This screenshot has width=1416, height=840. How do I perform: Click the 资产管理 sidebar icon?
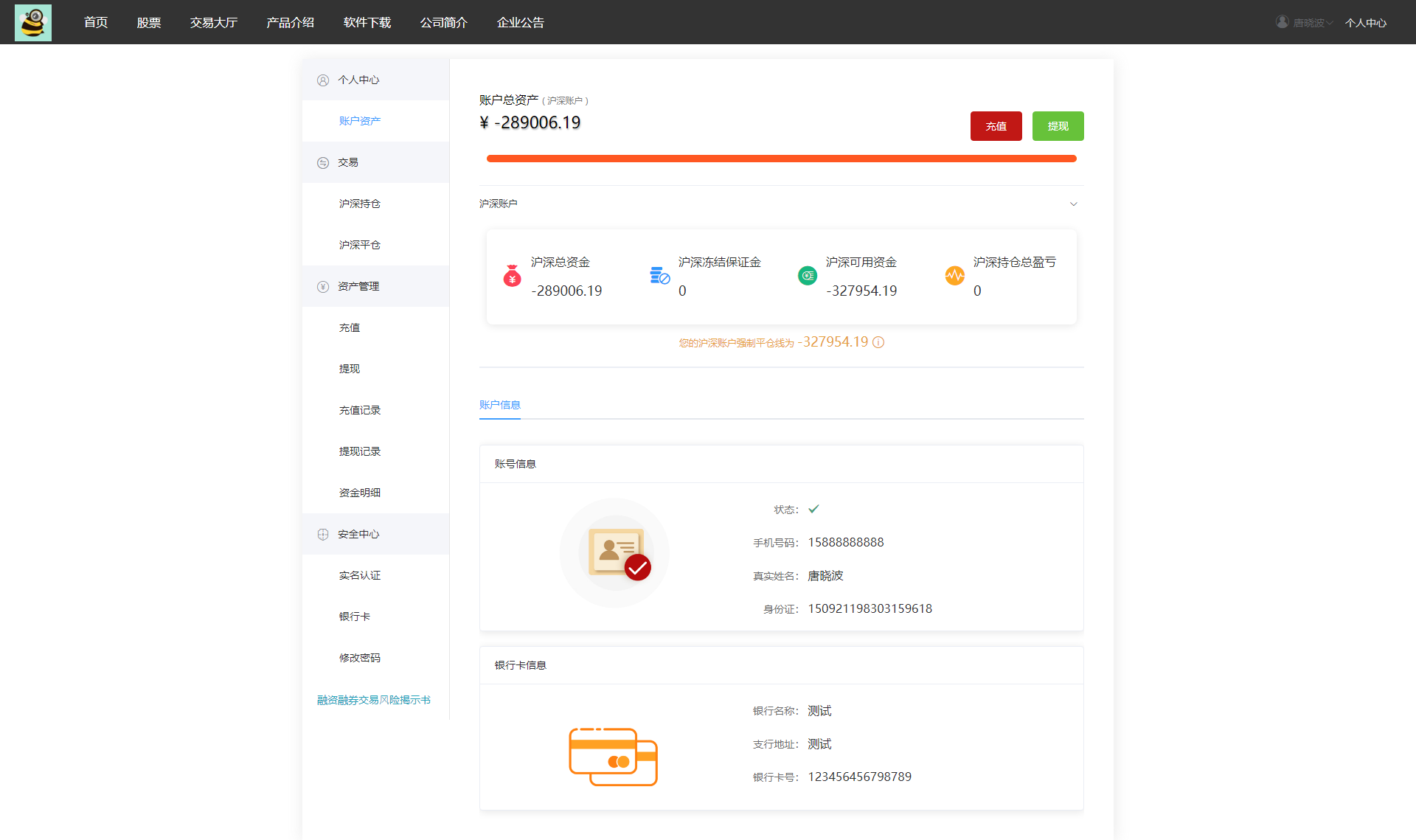[x=322, y=286]
